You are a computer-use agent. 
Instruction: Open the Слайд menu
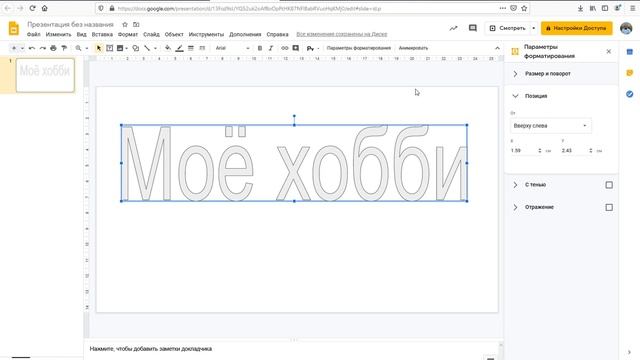click(x=151, y=34)
